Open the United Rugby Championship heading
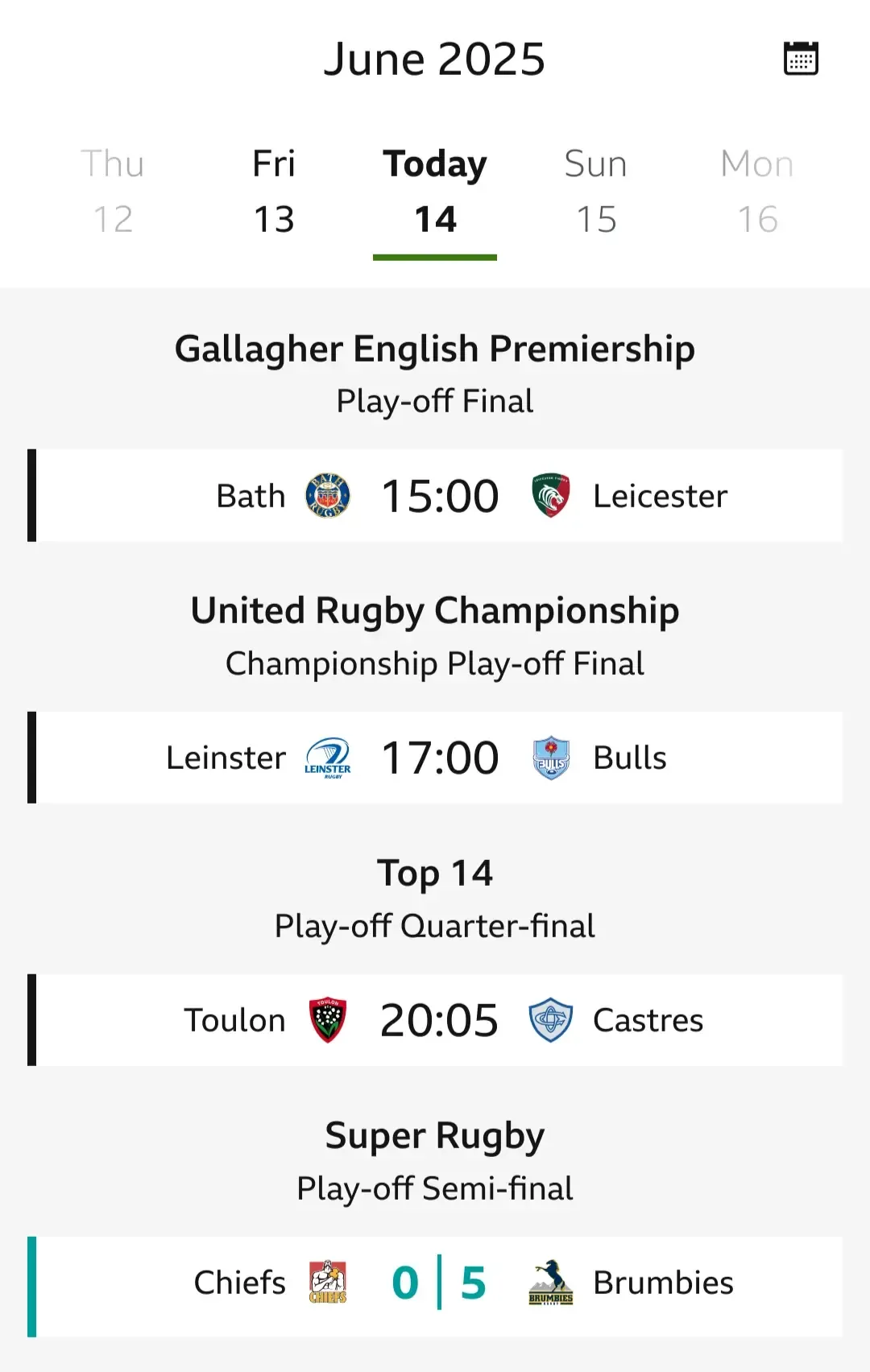 coord(435,611)
